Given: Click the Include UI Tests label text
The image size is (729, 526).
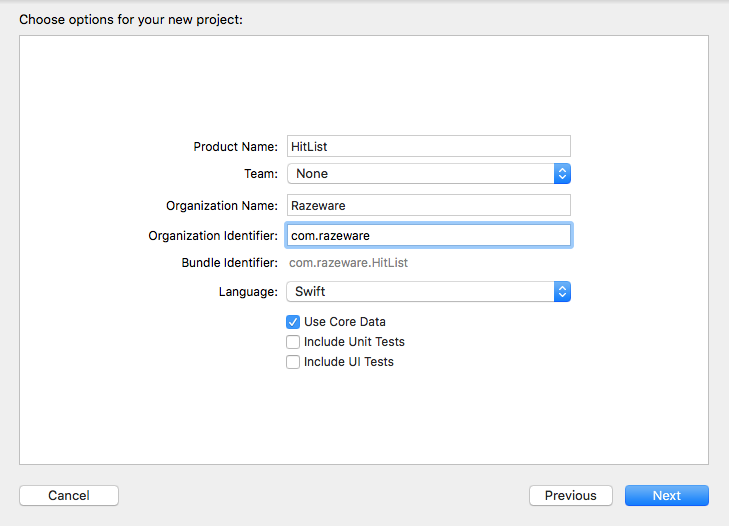Looking at the screenshot, I should [349, 362].
